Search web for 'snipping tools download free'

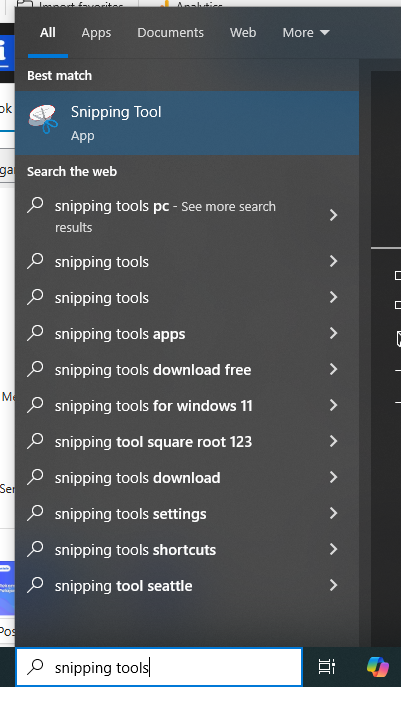click(x=187, y=370)
